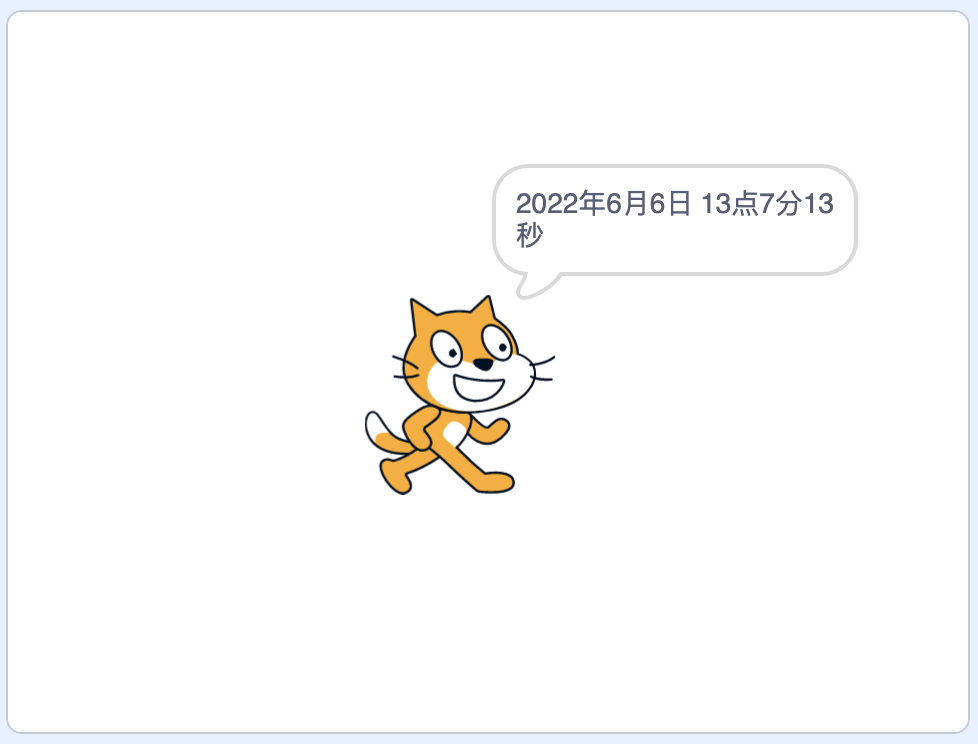Click the Scratch cat sprite's head

469,357
